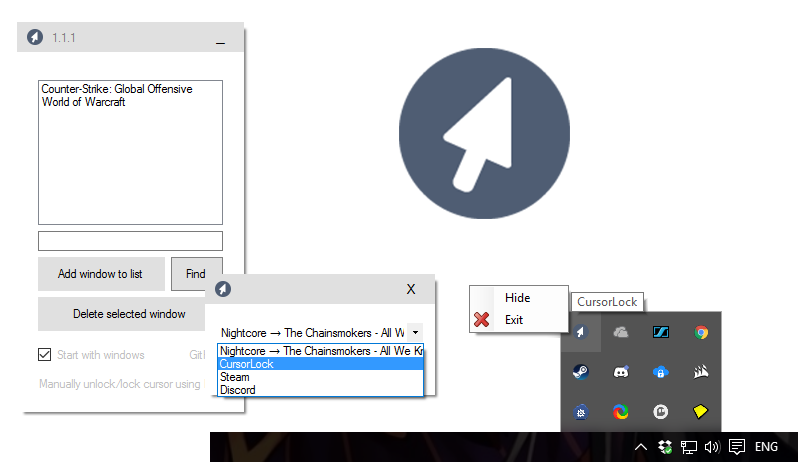The image size is (810, 475).
Task: Open the Discord tray icon
Action: coord(620,372)
